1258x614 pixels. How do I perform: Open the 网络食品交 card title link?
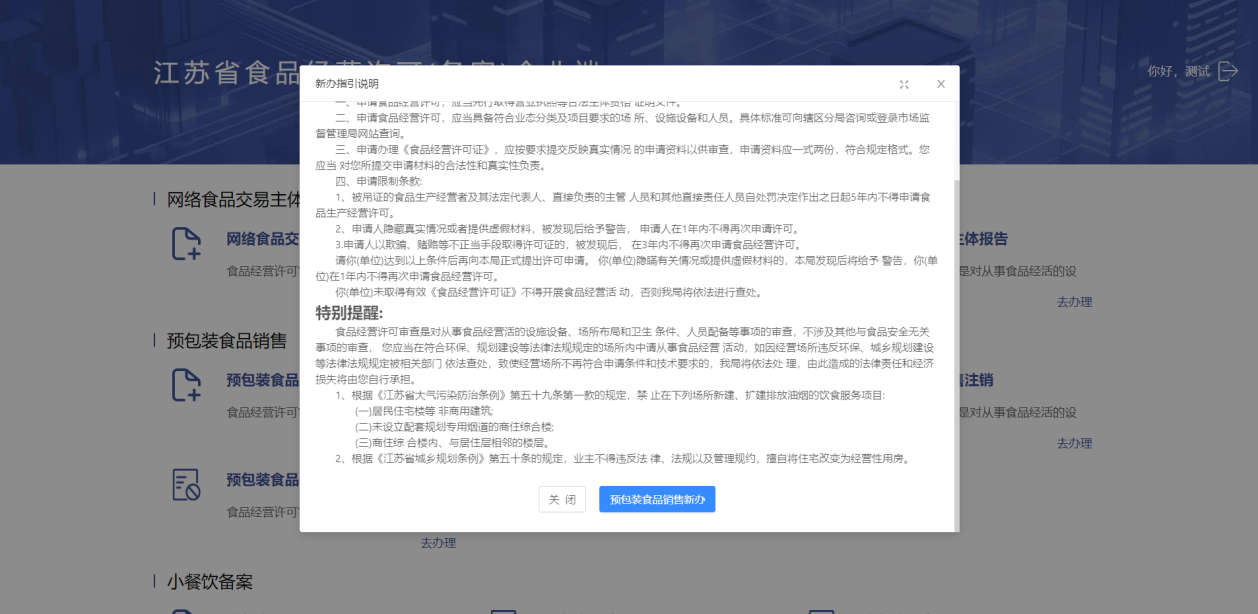point(262,239)
